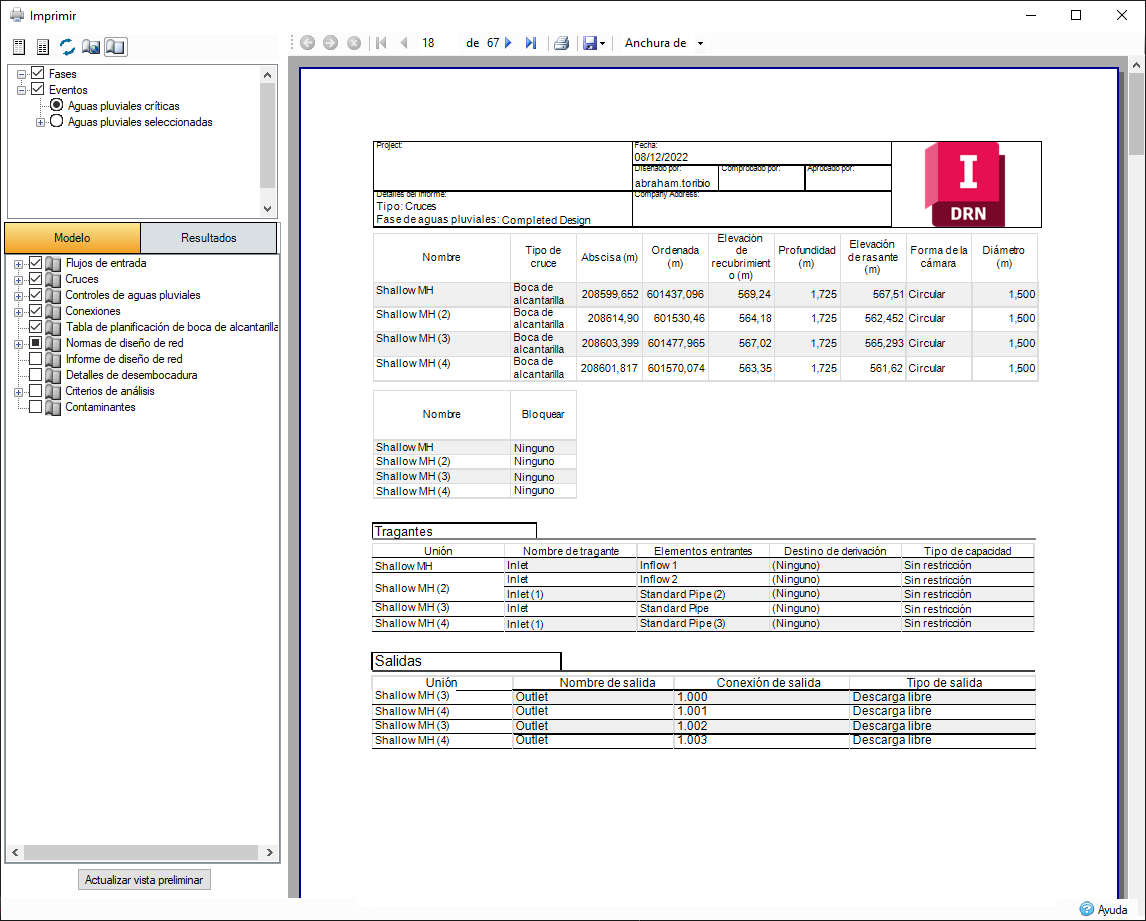1146x921 pixels.
Task: Expand Normas de diseño de red node
Action: (x=18, y=344)
